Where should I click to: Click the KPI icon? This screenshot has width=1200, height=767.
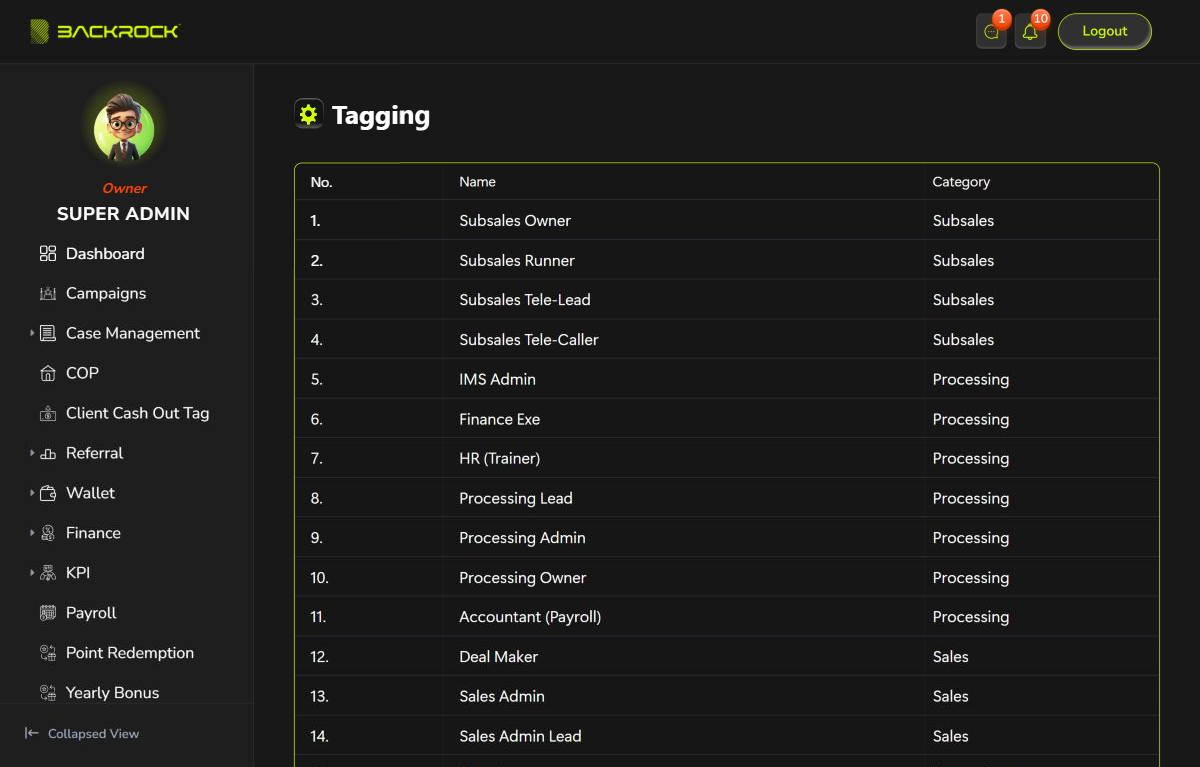48,574
